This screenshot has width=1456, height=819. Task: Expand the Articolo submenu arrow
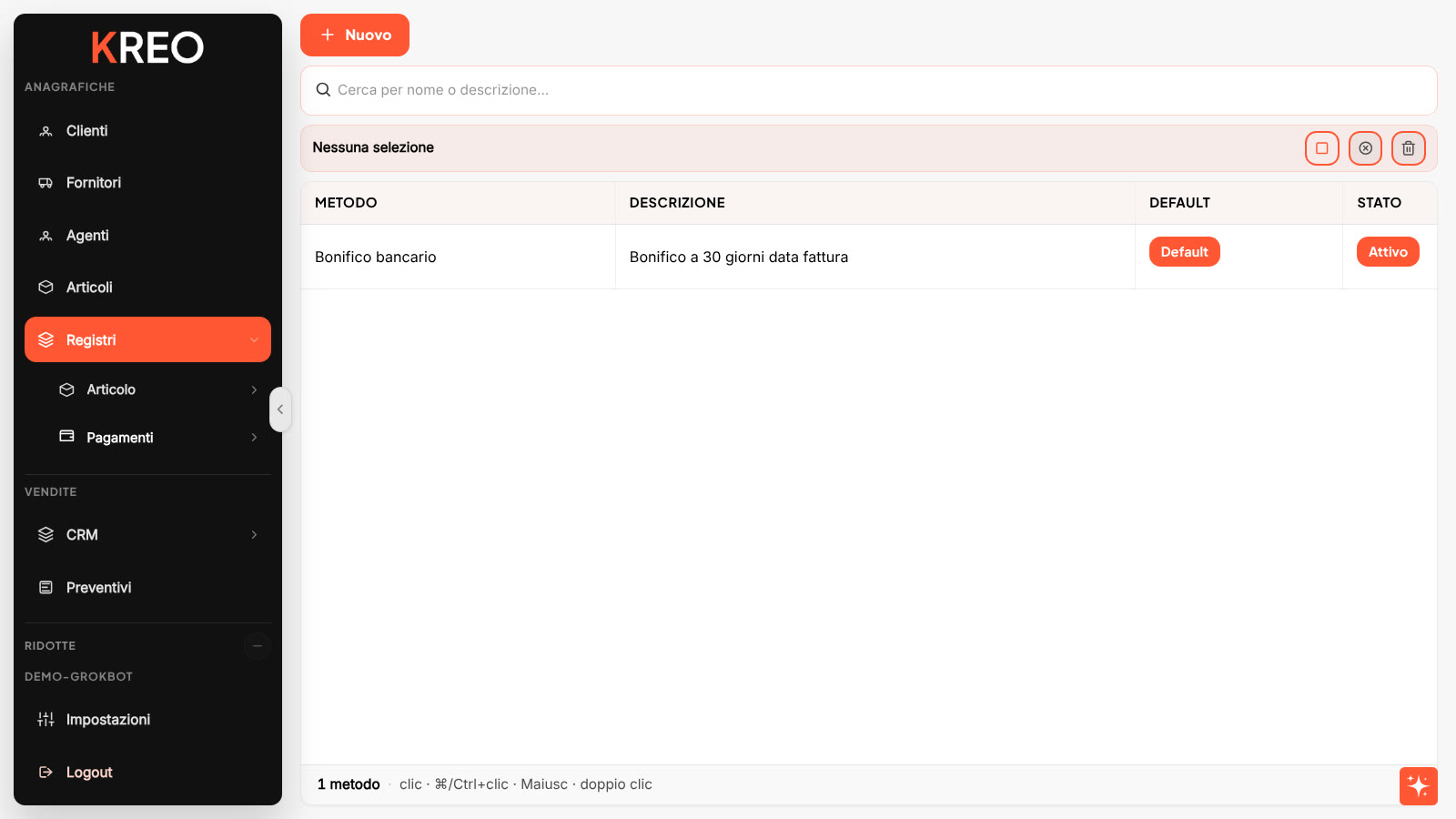[x=254, y=389]
